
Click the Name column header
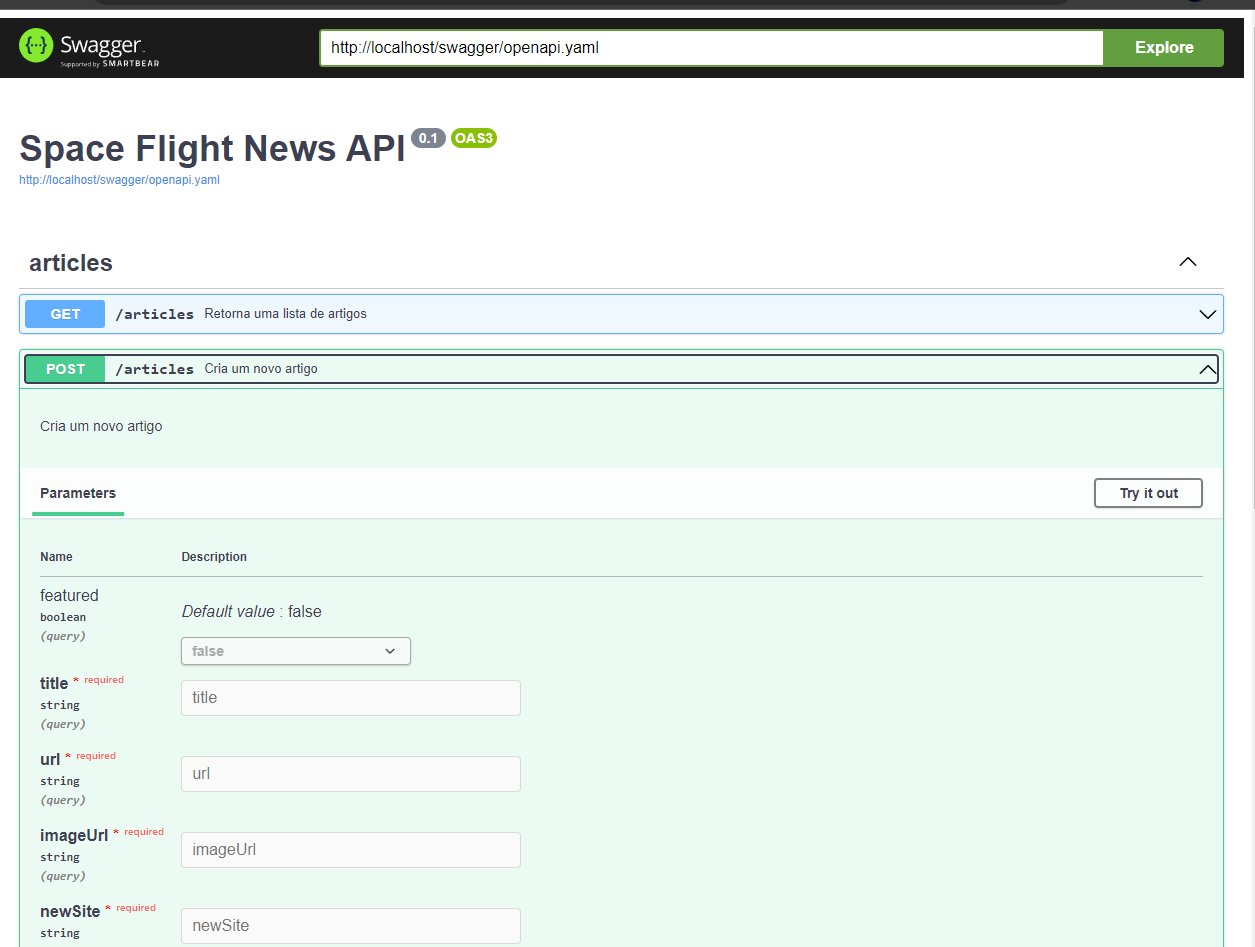pos(56,557)
